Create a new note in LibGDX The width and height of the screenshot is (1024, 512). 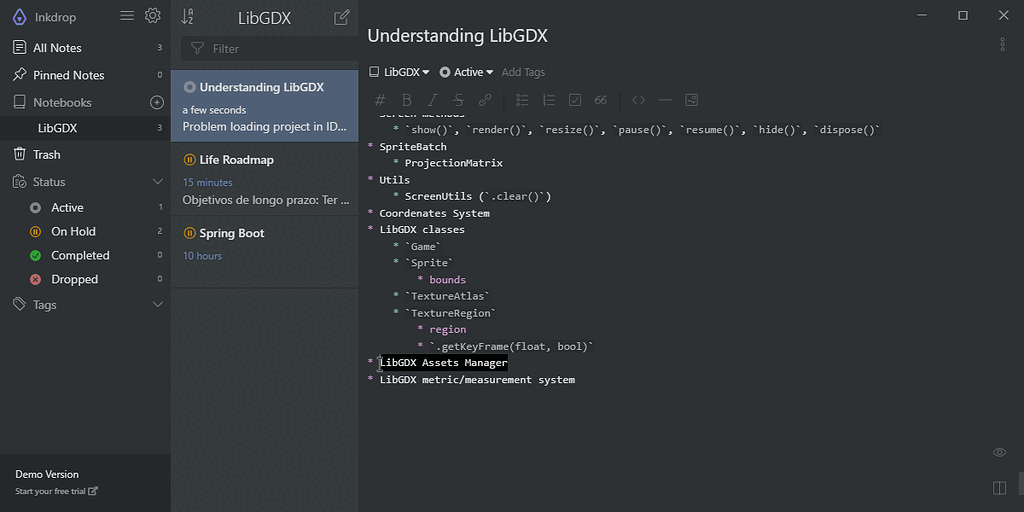(x=342, y=18)
